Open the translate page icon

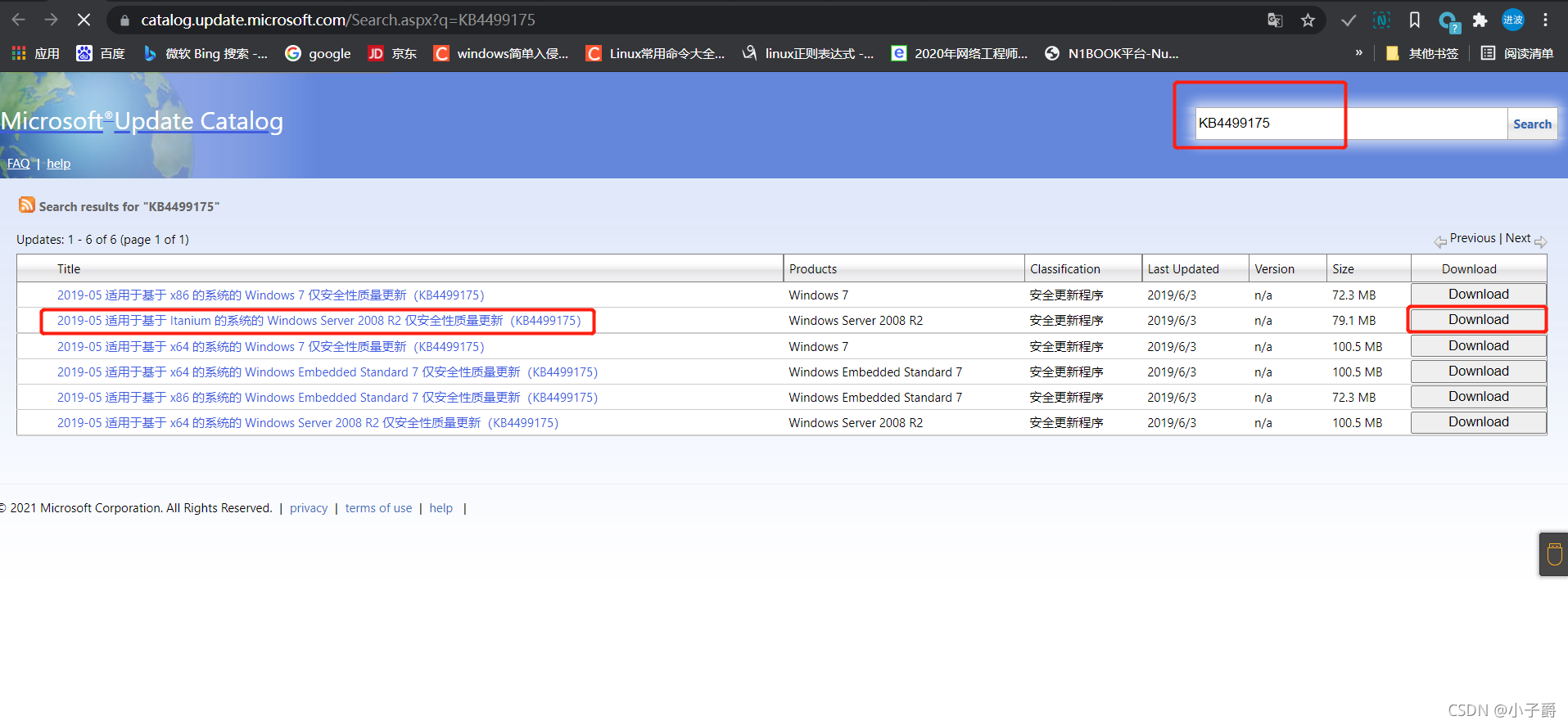[x=1275, y=20]
